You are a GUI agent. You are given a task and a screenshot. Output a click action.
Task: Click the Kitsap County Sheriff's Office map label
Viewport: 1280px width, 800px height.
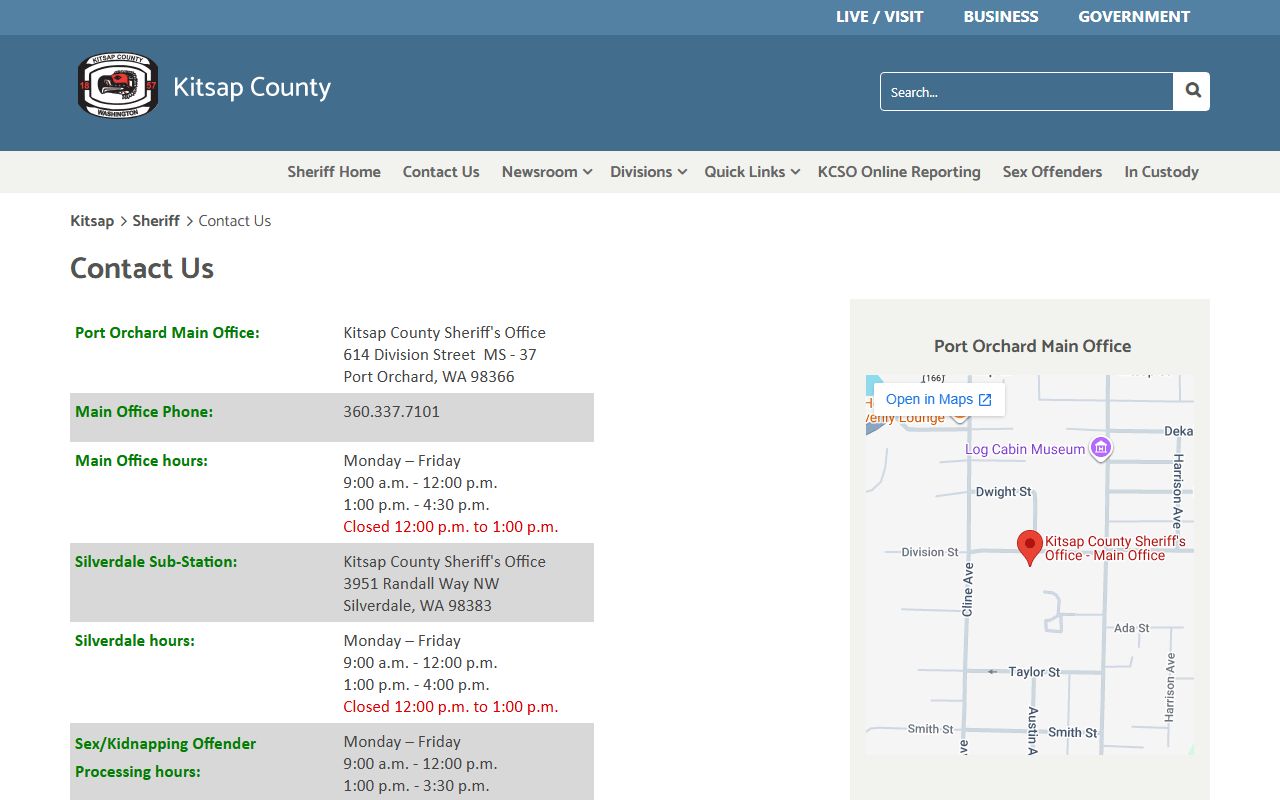tap(1115, 548)
